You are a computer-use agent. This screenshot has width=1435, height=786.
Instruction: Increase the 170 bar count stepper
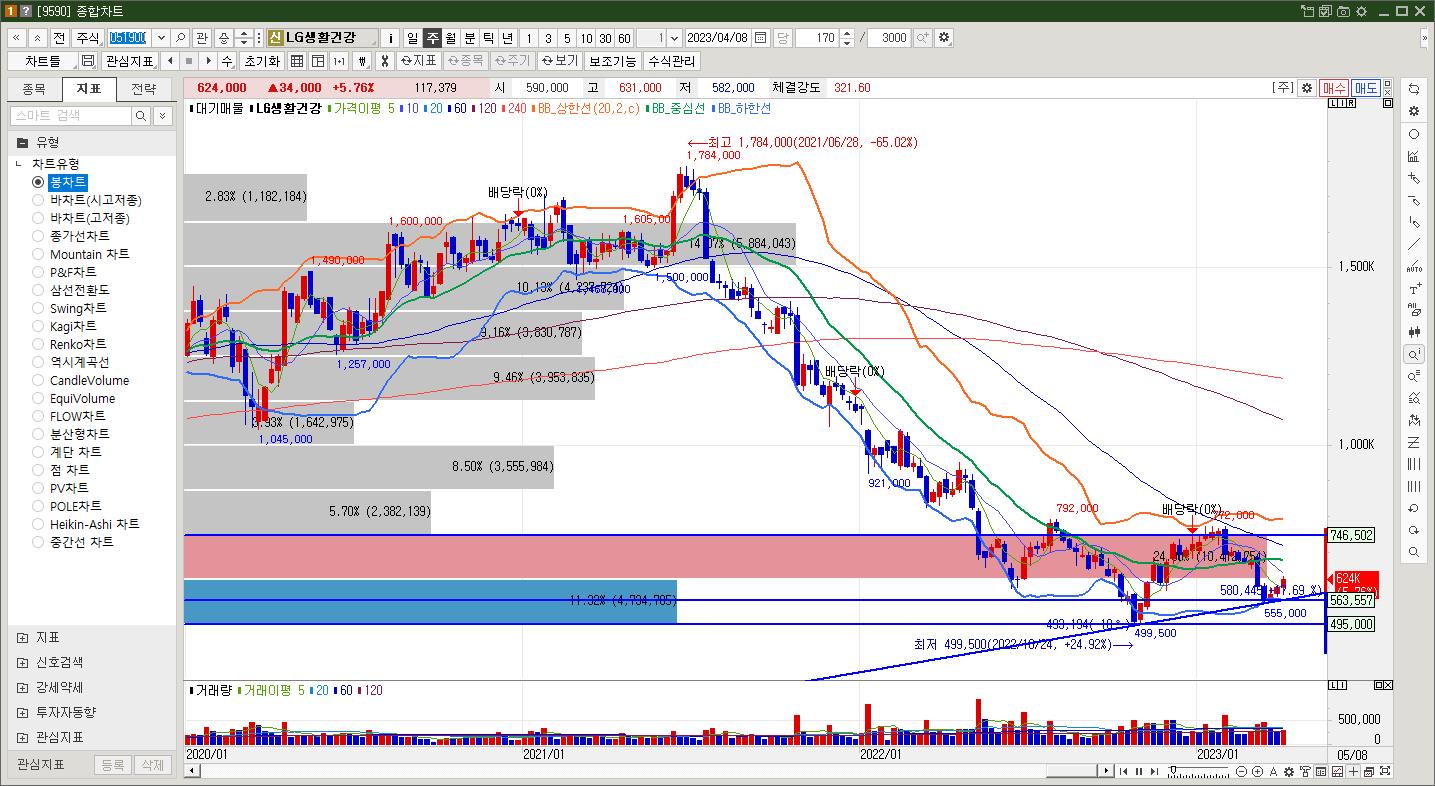[x=848, y=34]
